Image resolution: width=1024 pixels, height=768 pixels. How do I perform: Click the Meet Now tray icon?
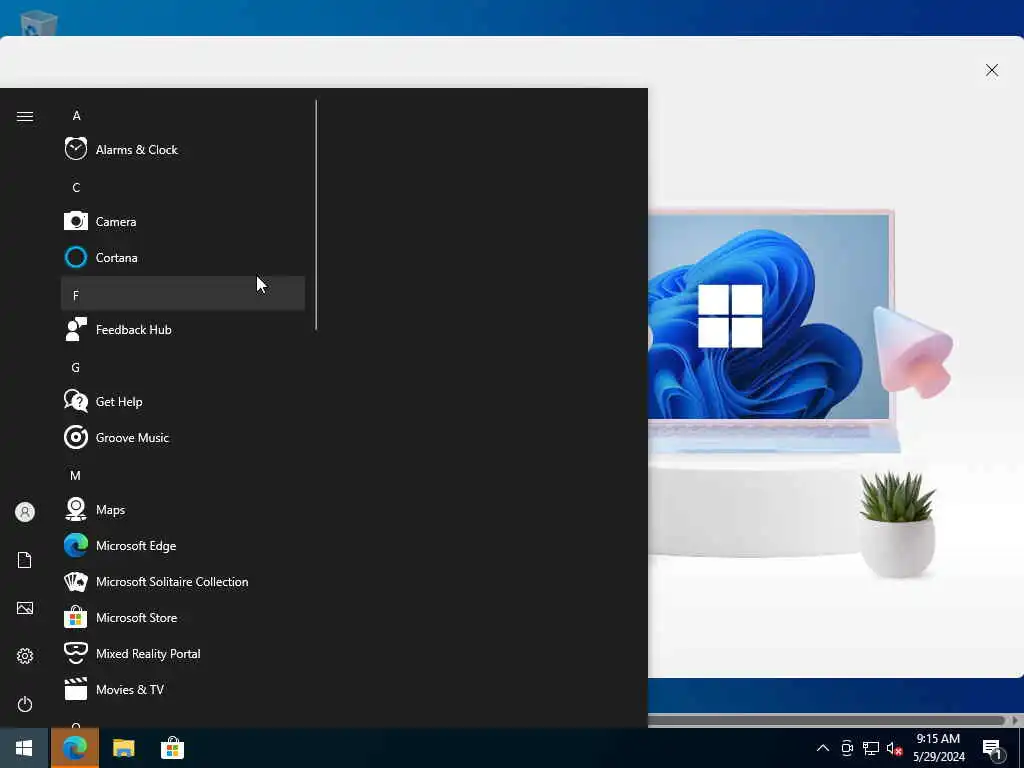point(847,748)
